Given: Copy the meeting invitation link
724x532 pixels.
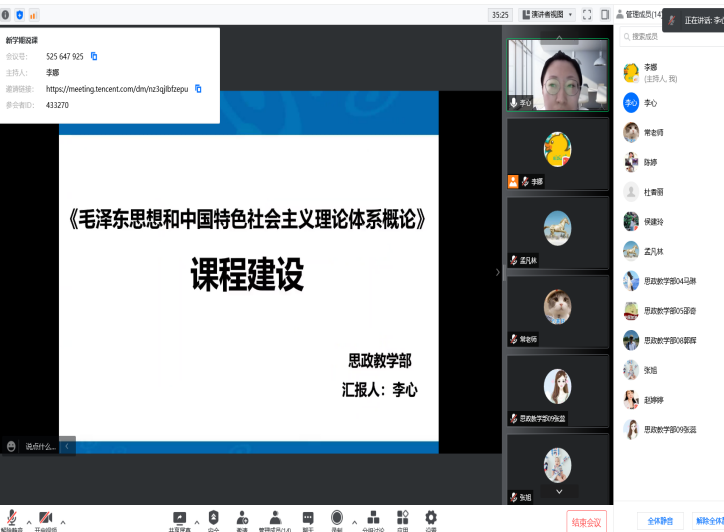Looking at the screenshot, I should point(198,88).
